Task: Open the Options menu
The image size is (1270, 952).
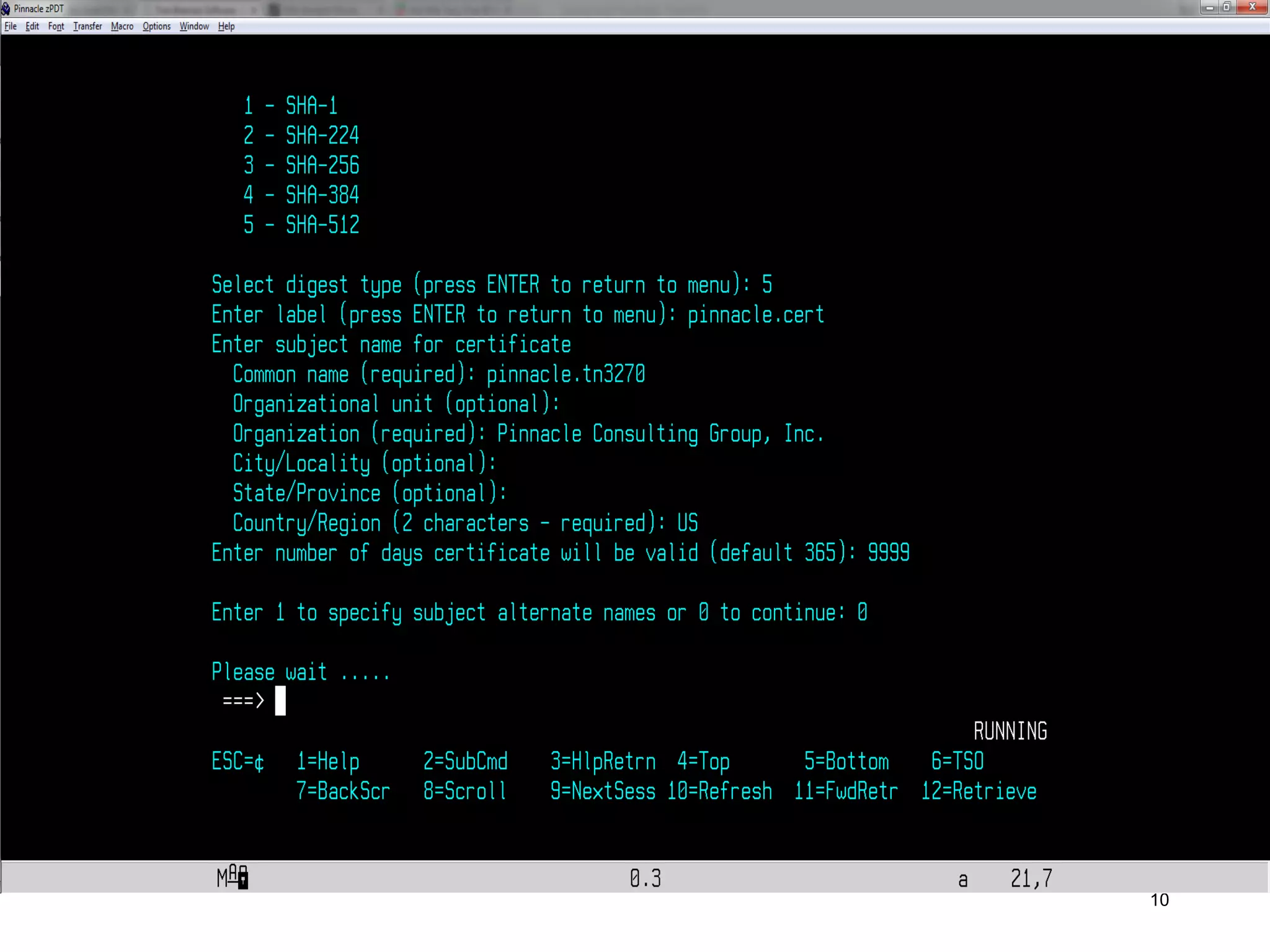Action: pyautogui.click(x=156, y=26)
